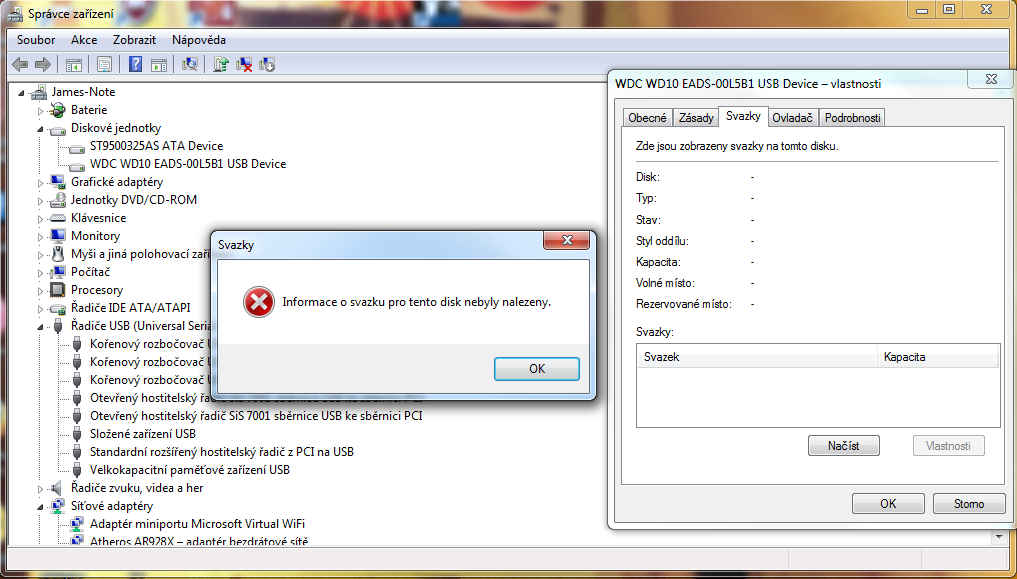
Task: Click the disable device down-arrow toolbar icon
Action: pyautogui.click(x=267, y=64)
